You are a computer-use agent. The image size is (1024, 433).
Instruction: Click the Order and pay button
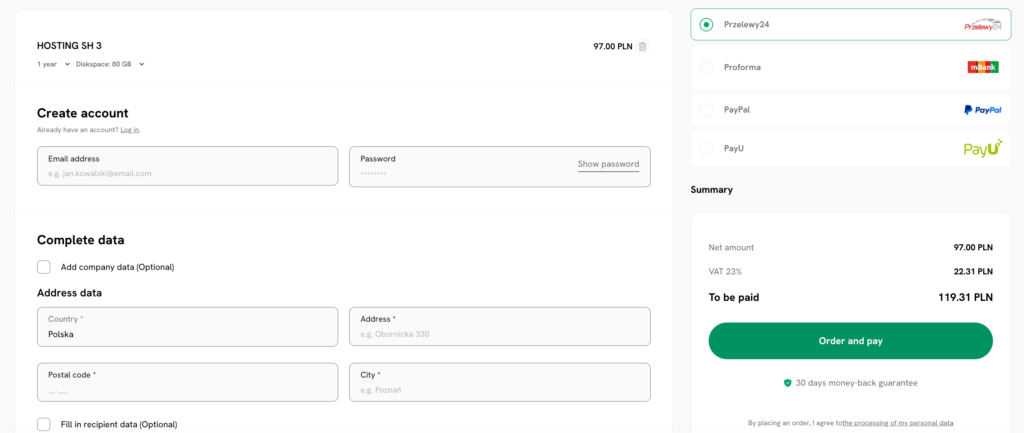coord(850,341)
